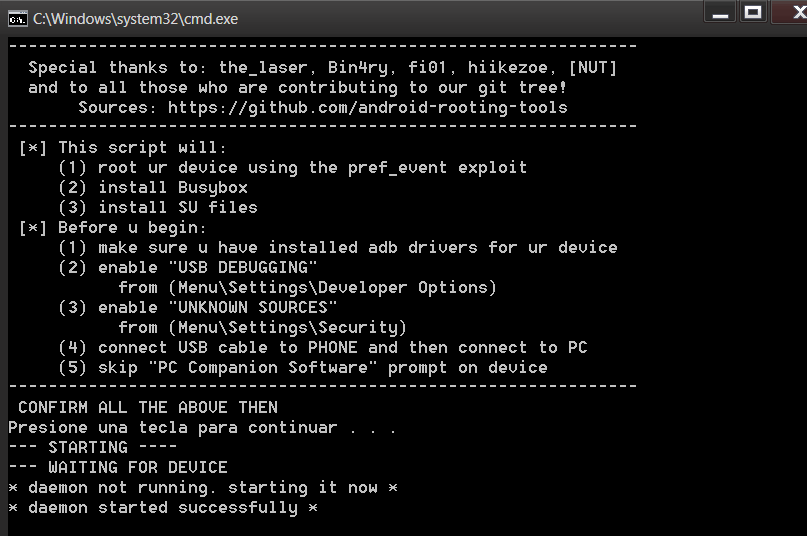Click the 'install Busybox' line
807x536 pixels.
pyautogui.click(x=153, y=187)
